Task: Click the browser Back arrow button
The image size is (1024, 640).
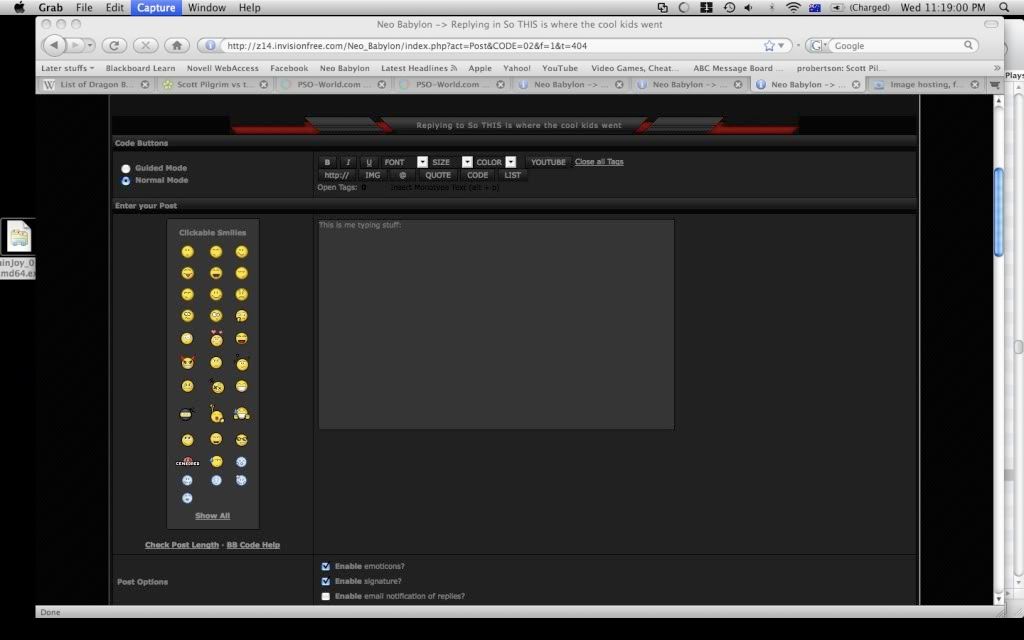Action: coord(54,45)
